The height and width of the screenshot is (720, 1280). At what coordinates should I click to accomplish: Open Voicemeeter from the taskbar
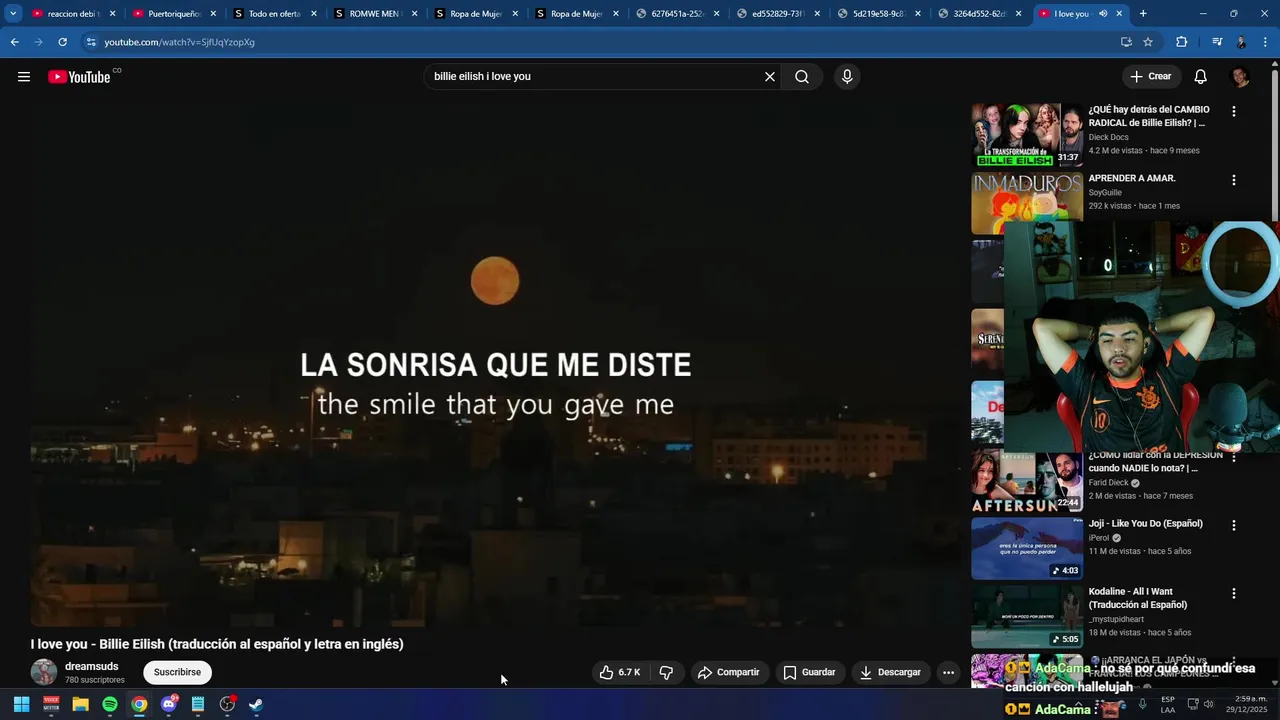point(51,705)
